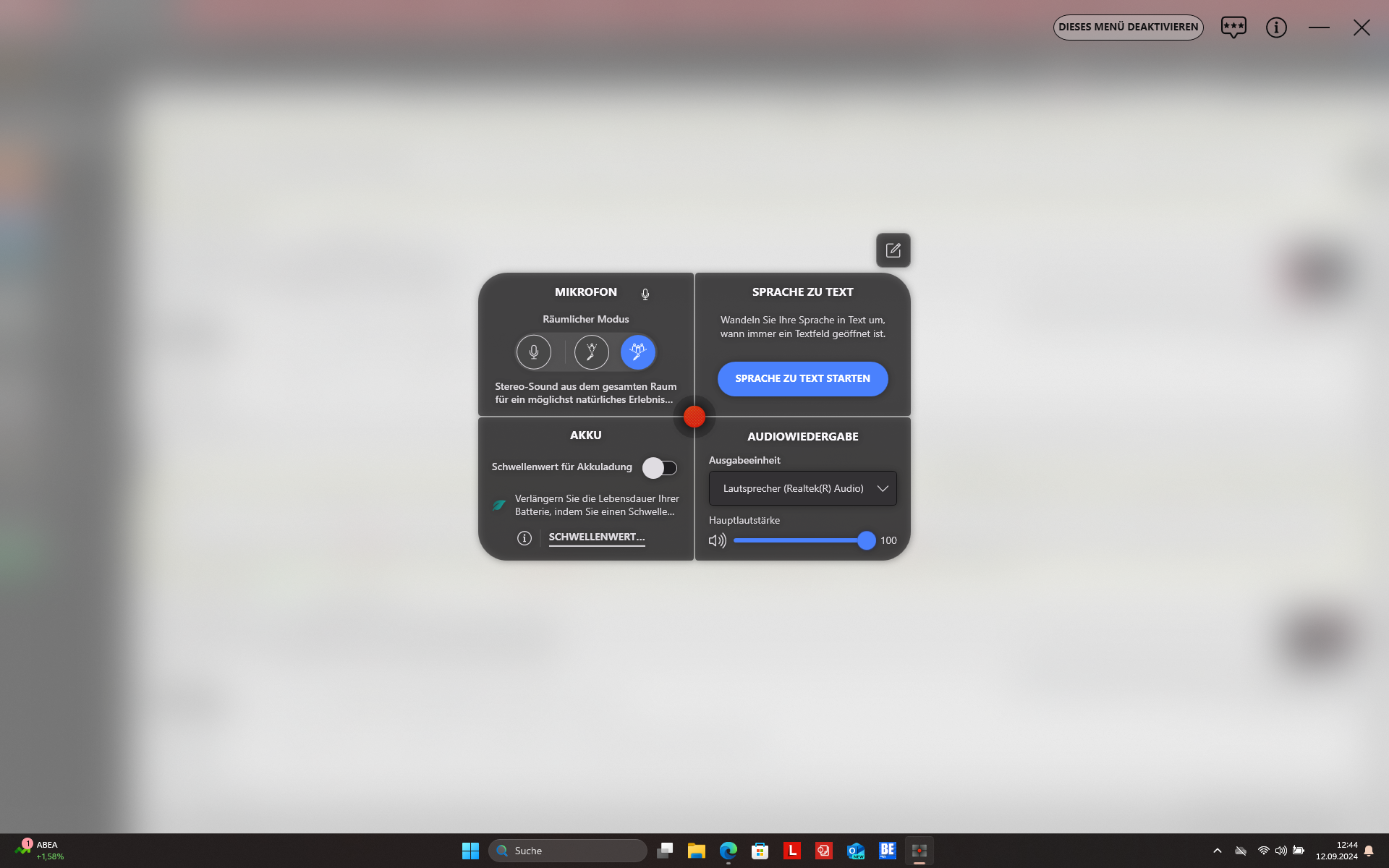
Task: Click the taskbar Suche search field
Action: coord(568,851)
